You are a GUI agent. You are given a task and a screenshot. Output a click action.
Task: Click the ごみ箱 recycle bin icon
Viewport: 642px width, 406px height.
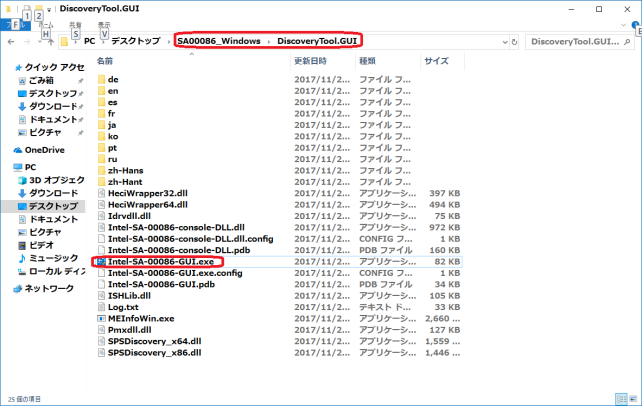22,81
